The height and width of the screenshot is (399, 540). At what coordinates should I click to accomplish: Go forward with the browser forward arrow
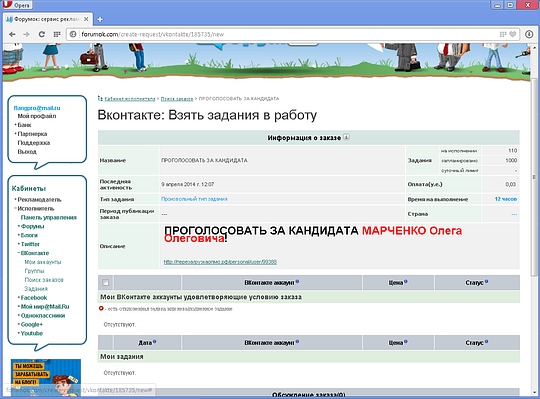click(27, 34)
